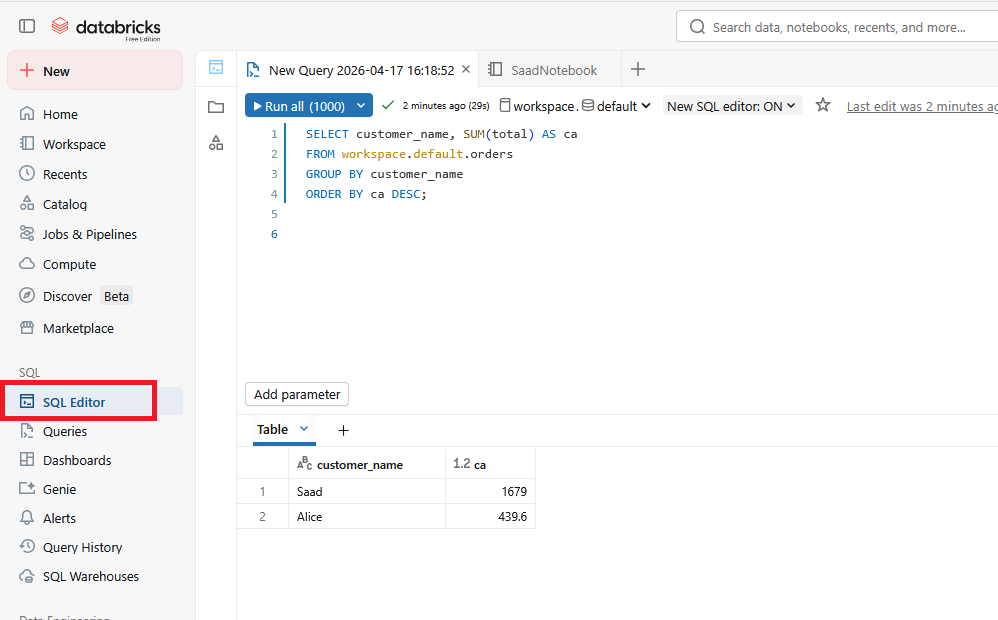Toggle the New SQL editor ON switch

(x=732, y=106)
